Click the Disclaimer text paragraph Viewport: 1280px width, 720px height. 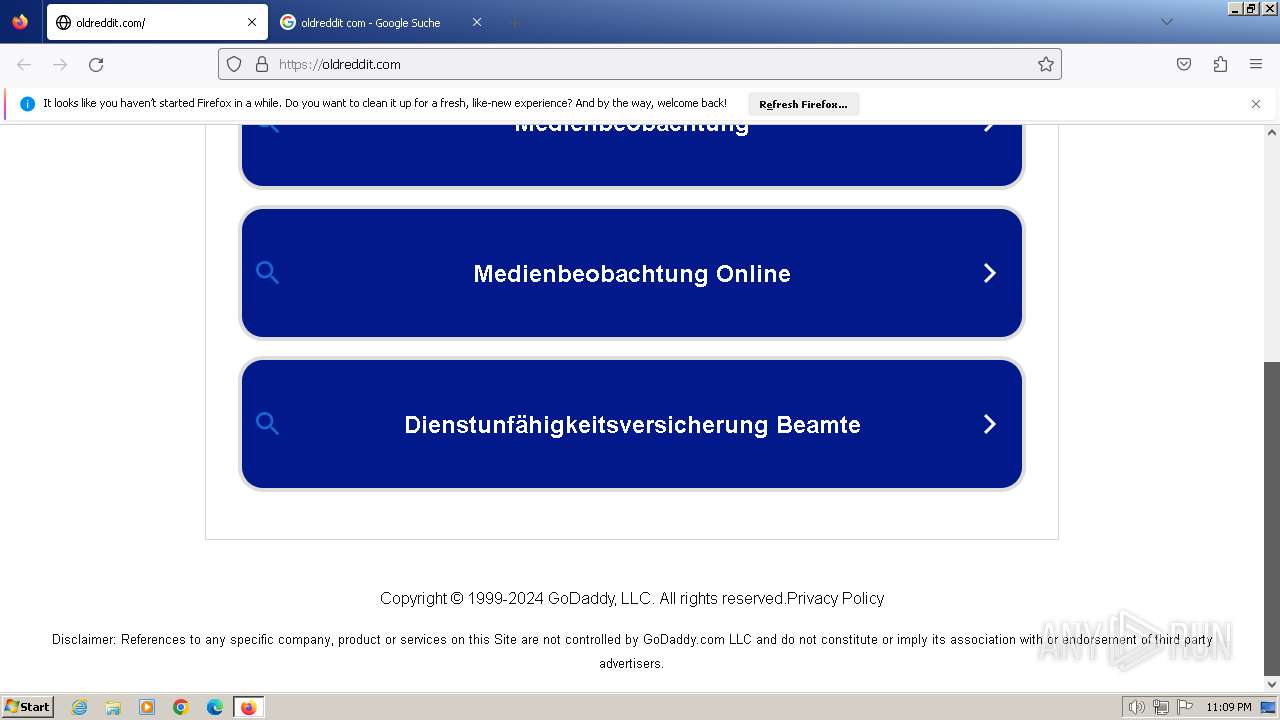click(632, 651)
